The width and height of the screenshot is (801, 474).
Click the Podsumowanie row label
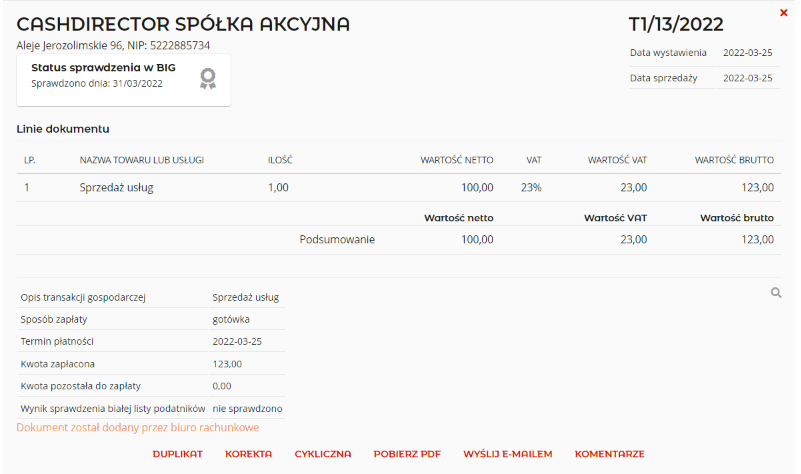pos(337,240)
